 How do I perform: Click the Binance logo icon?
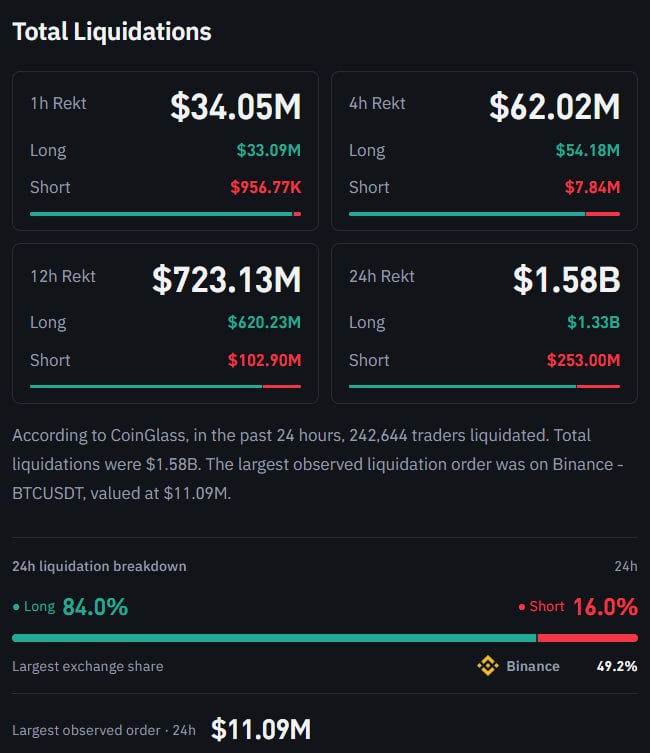(x=488, y=666)
